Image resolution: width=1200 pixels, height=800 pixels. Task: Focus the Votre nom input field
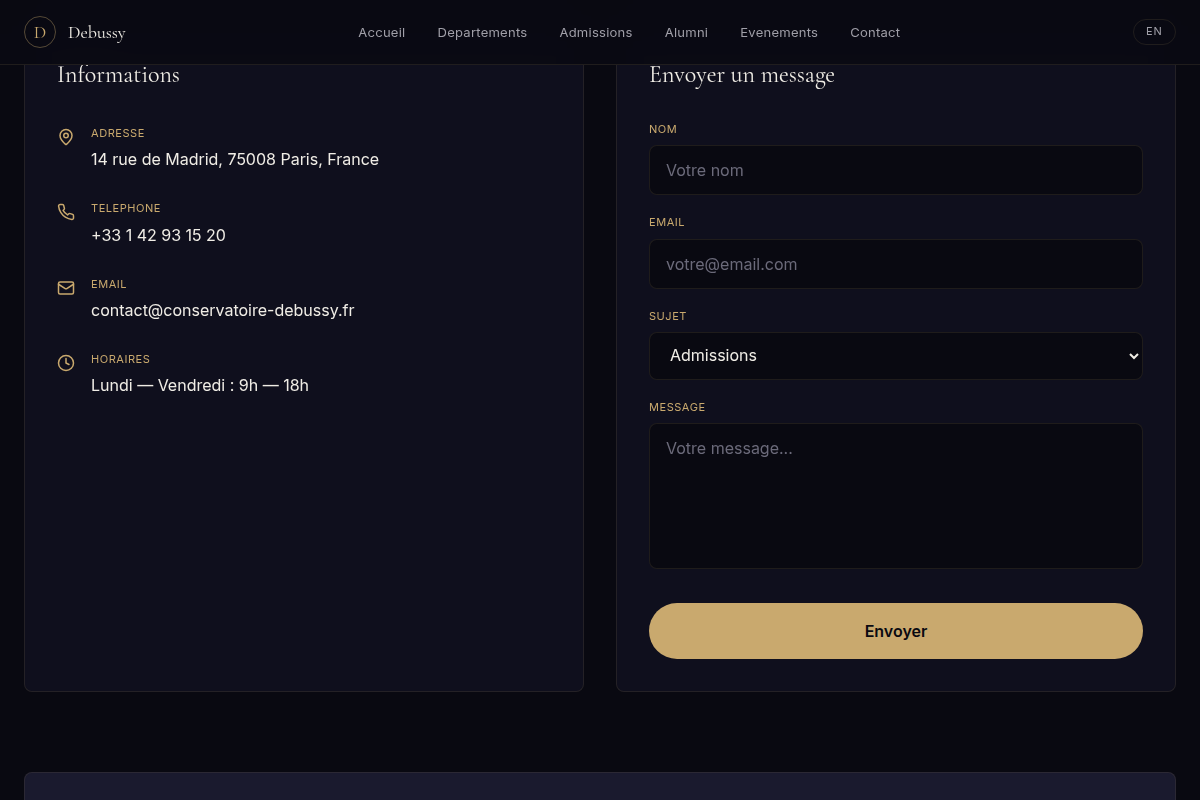896,170
